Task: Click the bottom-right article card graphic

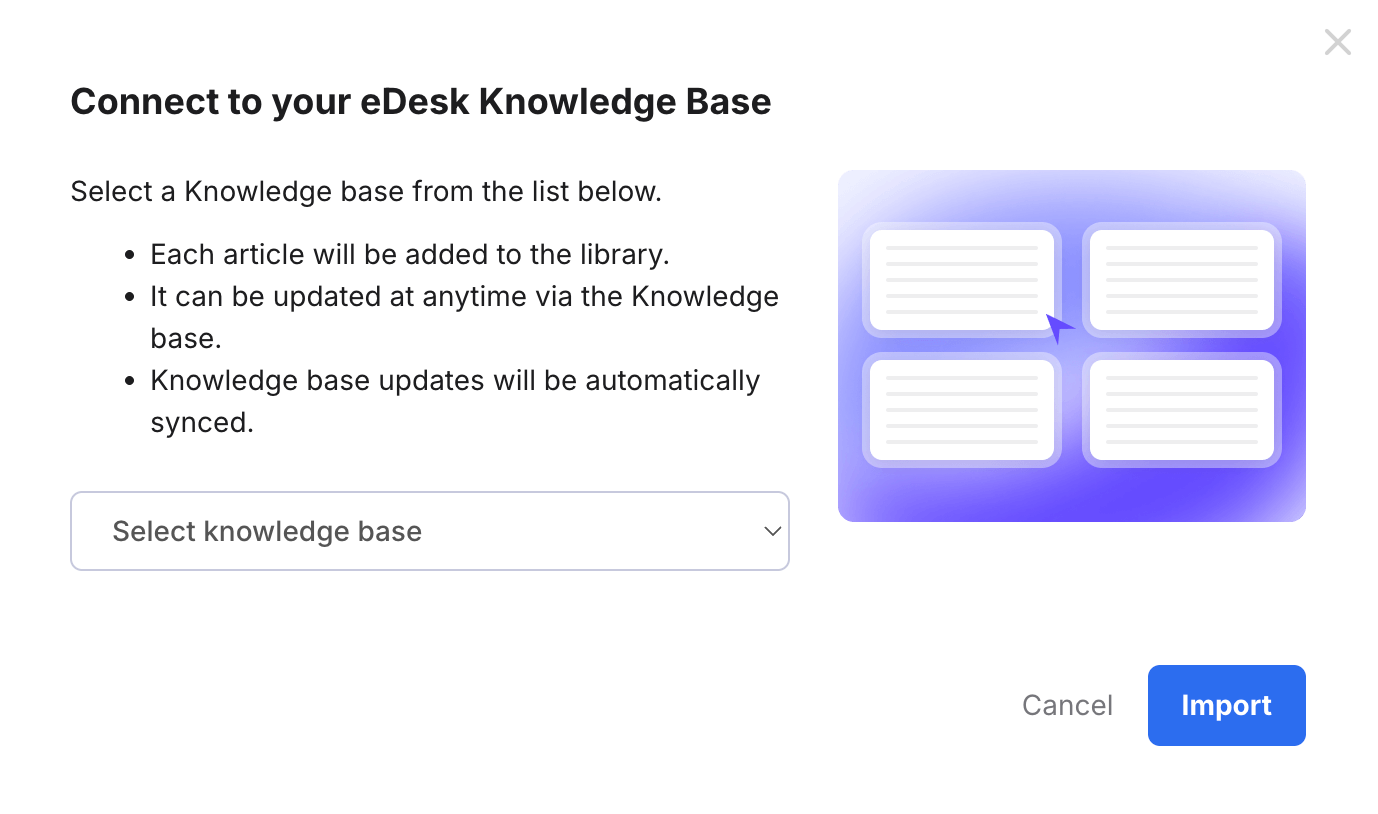Action: coord(1181,410)
